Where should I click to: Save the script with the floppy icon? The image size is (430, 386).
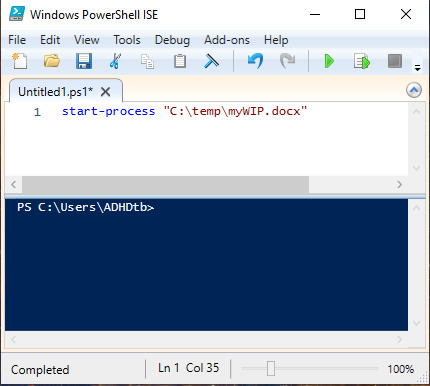click(84, 61)
